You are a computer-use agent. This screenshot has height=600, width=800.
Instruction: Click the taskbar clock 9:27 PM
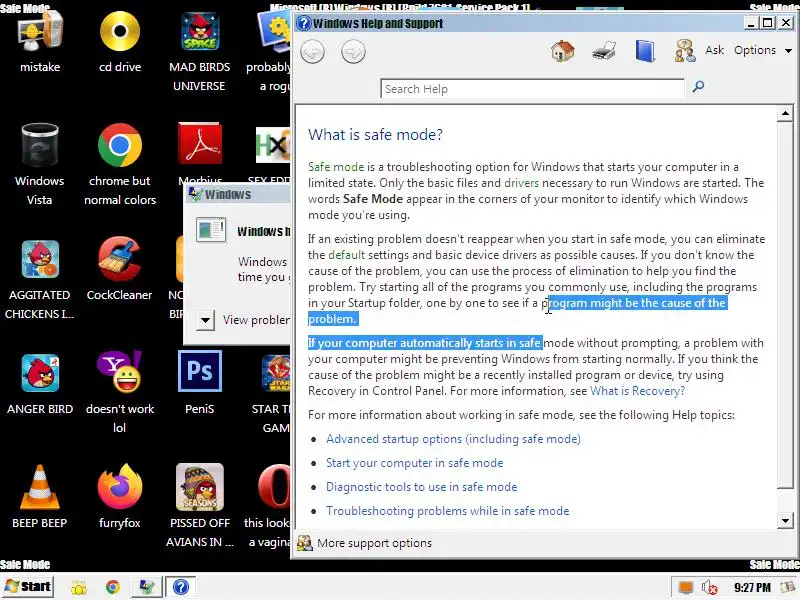coord(752,588)
